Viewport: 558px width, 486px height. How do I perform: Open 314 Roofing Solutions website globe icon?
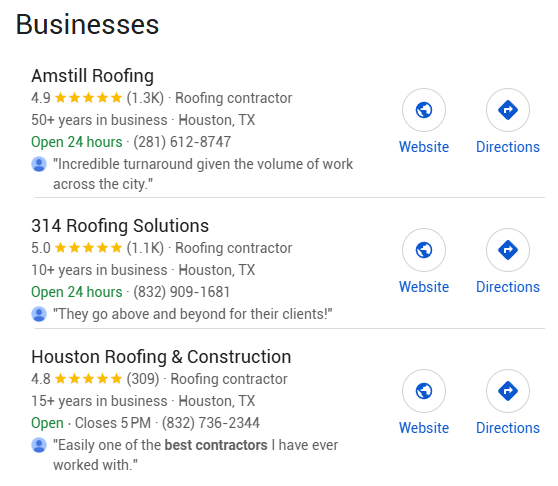pyautogui.click(x=423, y=250)
